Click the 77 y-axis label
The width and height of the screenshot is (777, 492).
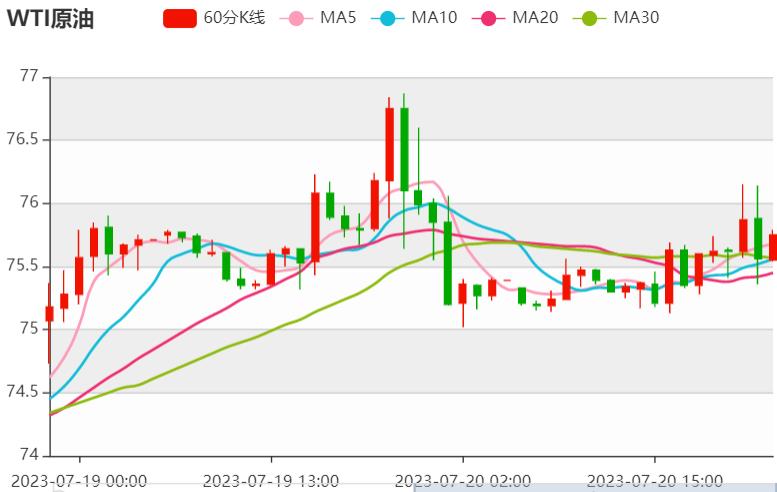[x=29, y=76]
